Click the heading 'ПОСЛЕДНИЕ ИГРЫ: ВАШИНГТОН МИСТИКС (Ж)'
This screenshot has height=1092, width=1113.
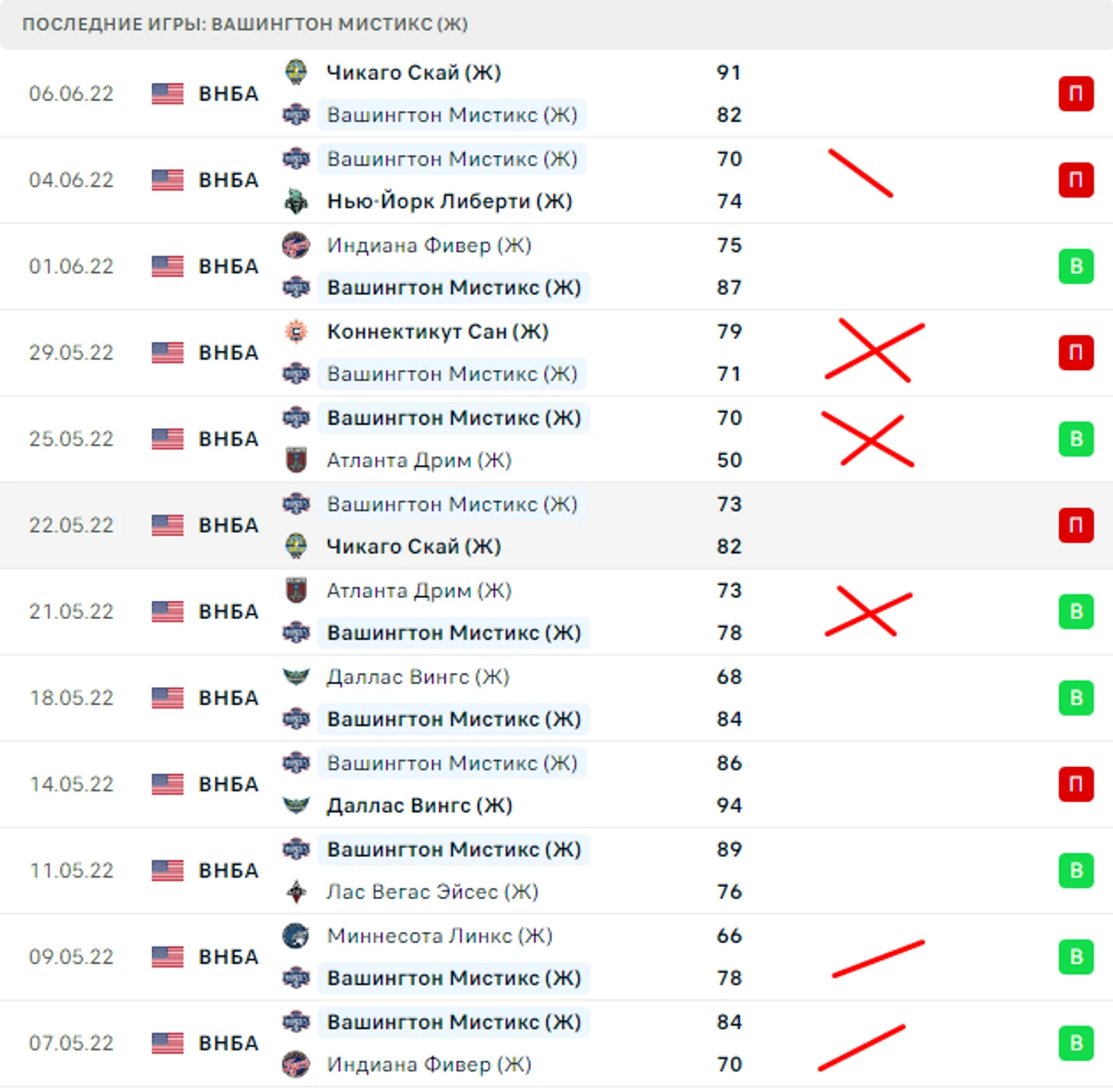coord(245,24)
